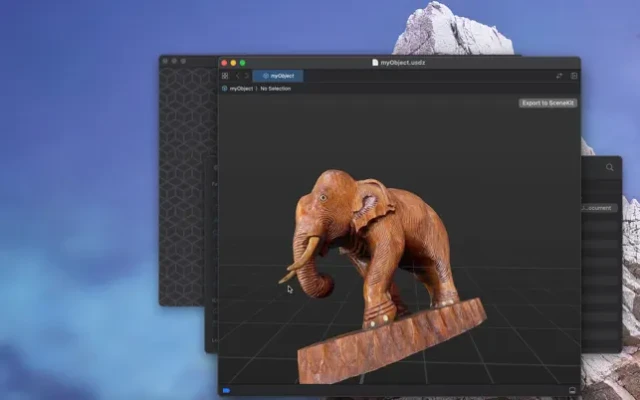This screenshot has height=400, width=640.
Task: Close the myObject.usdz window
Action: click(225, 62)
